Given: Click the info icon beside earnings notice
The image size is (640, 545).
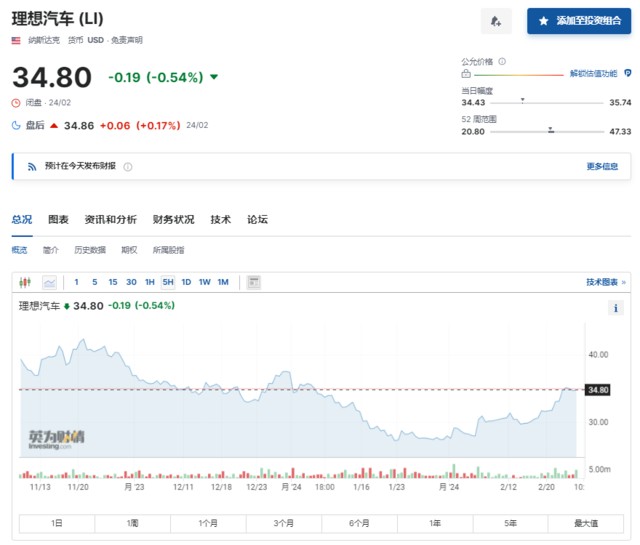Looking at the screenshot, I should (x=127, y=167).
